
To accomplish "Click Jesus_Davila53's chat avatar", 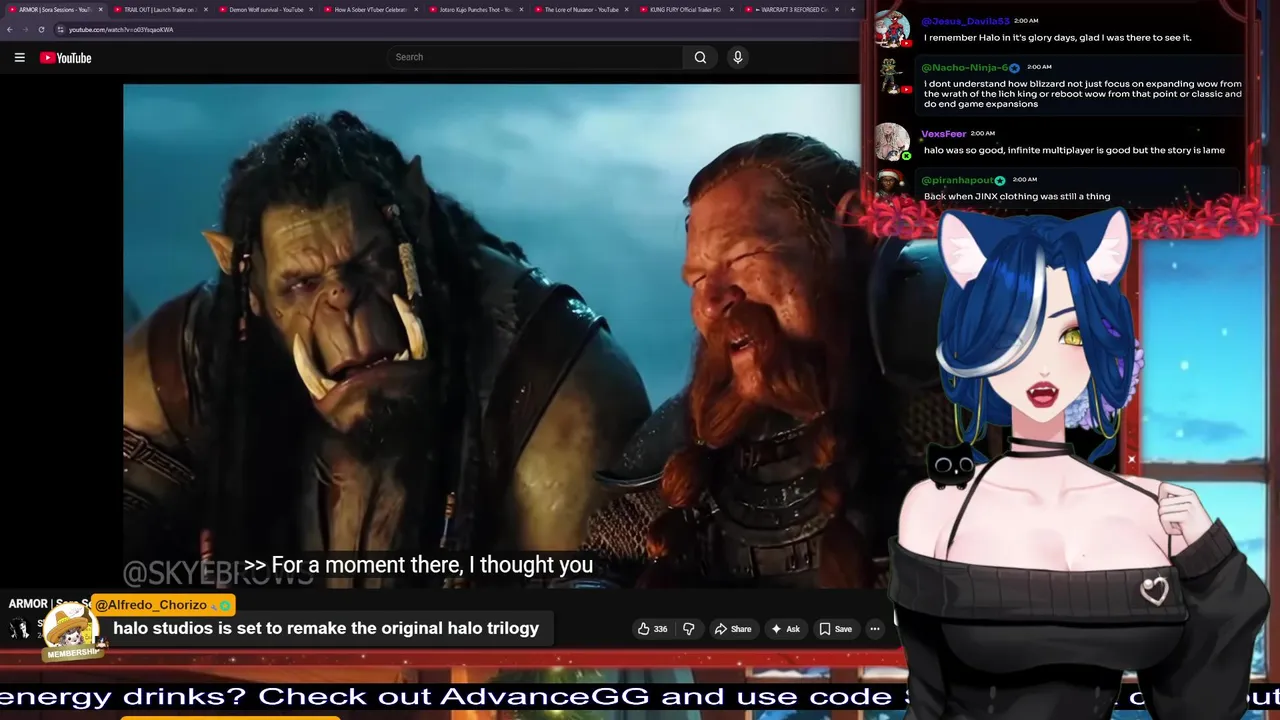I will point(891,30).
